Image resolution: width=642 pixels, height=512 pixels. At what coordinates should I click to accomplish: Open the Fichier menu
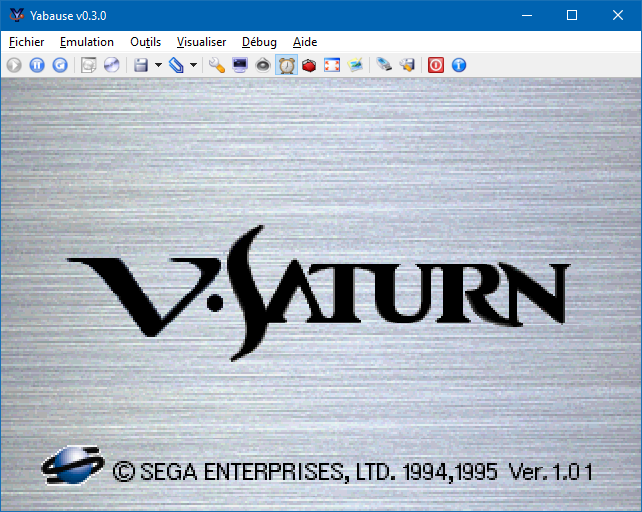pos(26,42)
